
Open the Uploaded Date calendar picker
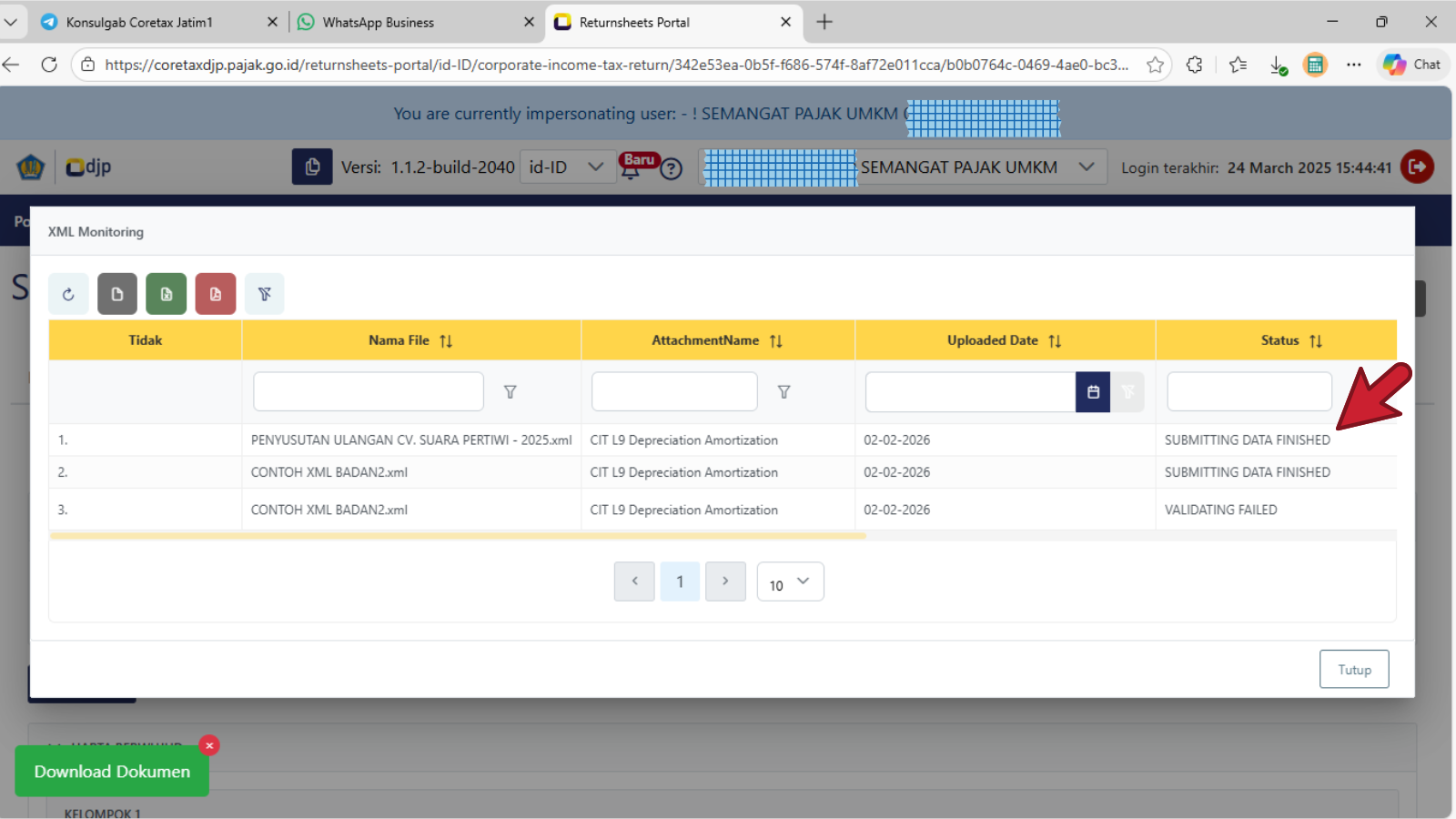1093,391
